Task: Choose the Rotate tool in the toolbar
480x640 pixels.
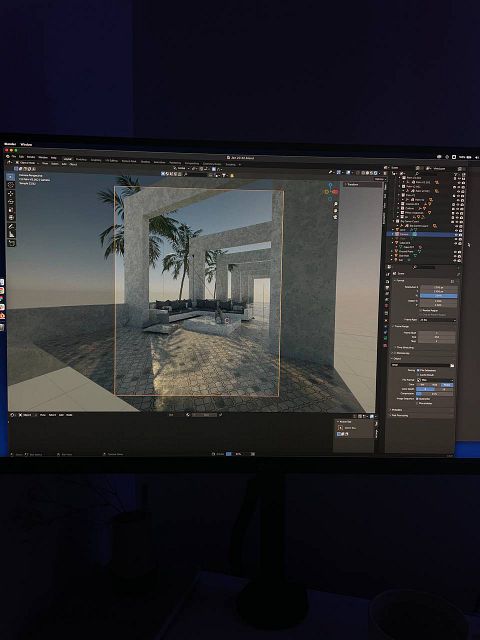Action: [11, 202]
